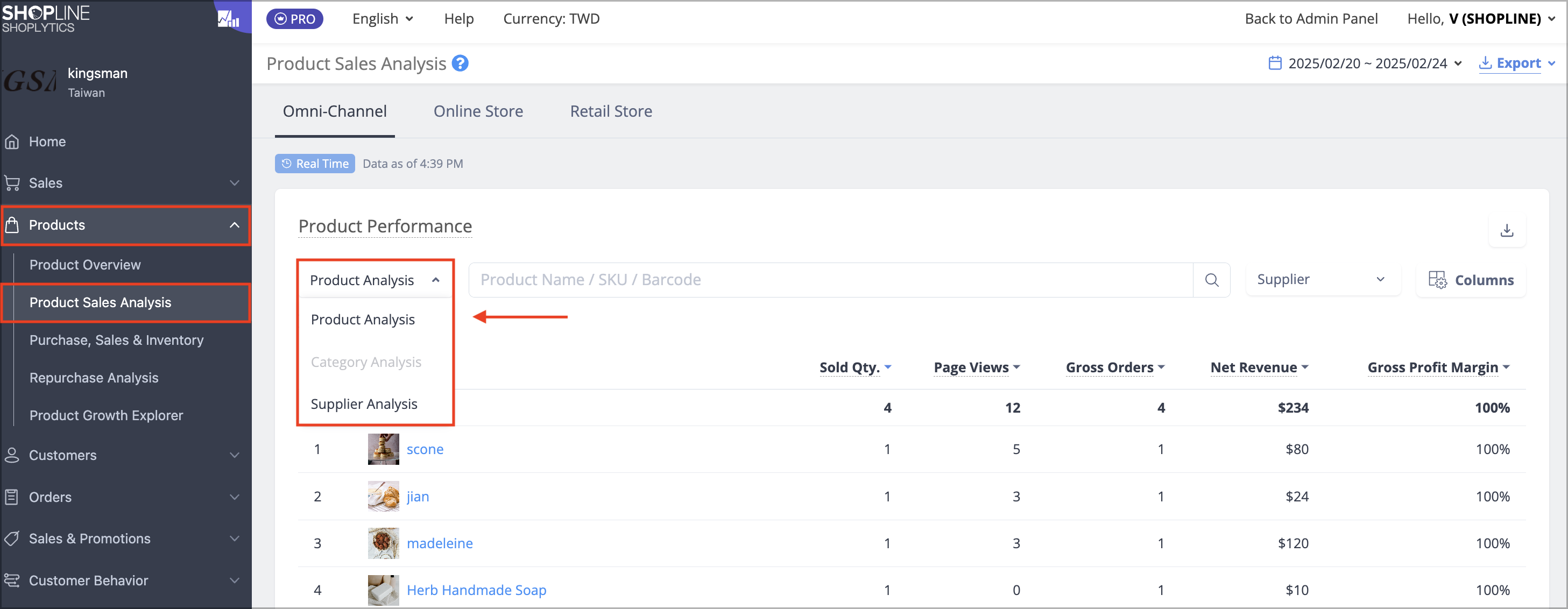Collapse the Product Analysis dropdown

click(x=375, y=280)
